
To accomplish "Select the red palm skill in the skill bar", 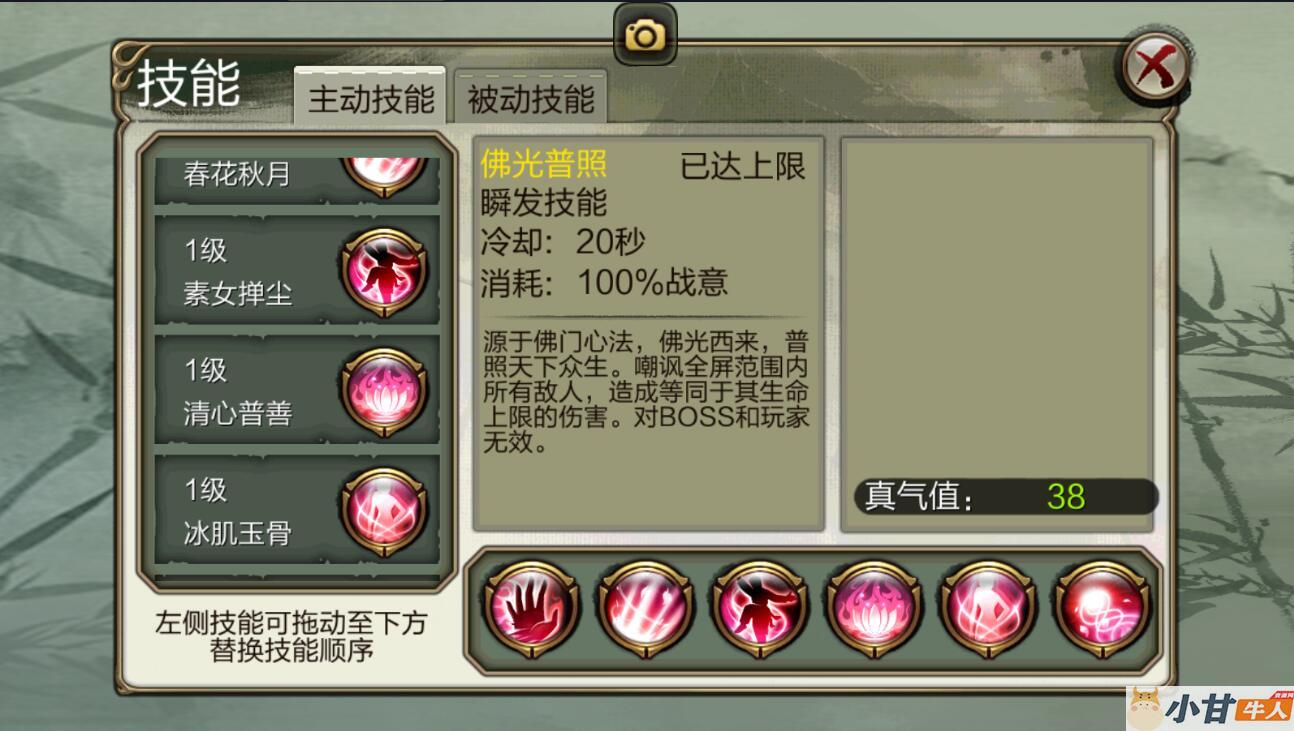I will click(x=530, y=609).
